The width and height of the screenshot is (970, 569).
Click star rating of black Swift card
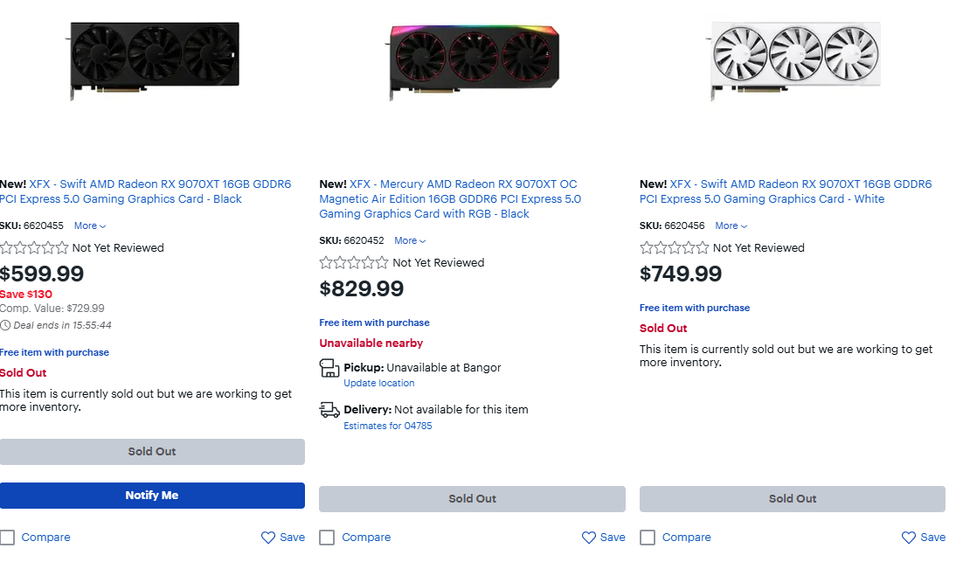point(34,248)
